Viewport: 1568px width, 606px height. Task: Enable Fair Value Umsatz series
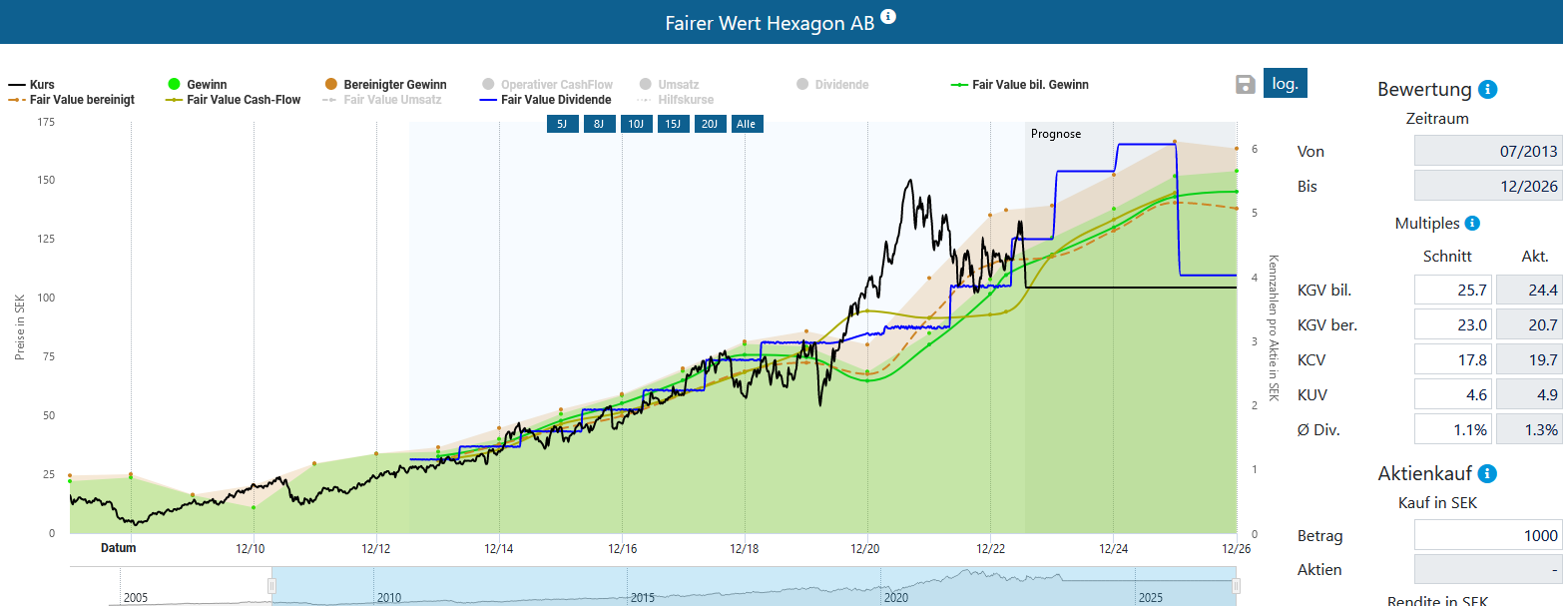pyautogui.click(x=381, y=100)
